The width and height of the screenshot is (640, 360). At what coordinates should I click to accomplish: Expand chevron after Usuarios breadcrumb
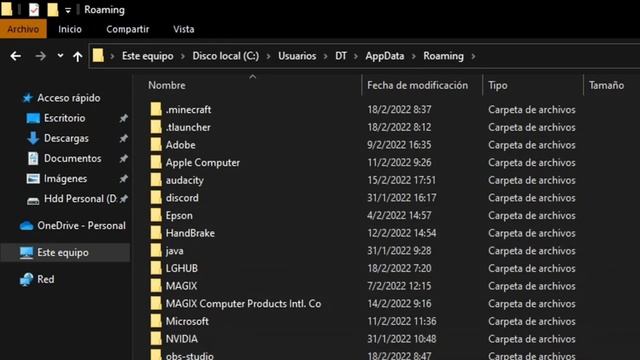pyautogui.click(x=325, y=56)
